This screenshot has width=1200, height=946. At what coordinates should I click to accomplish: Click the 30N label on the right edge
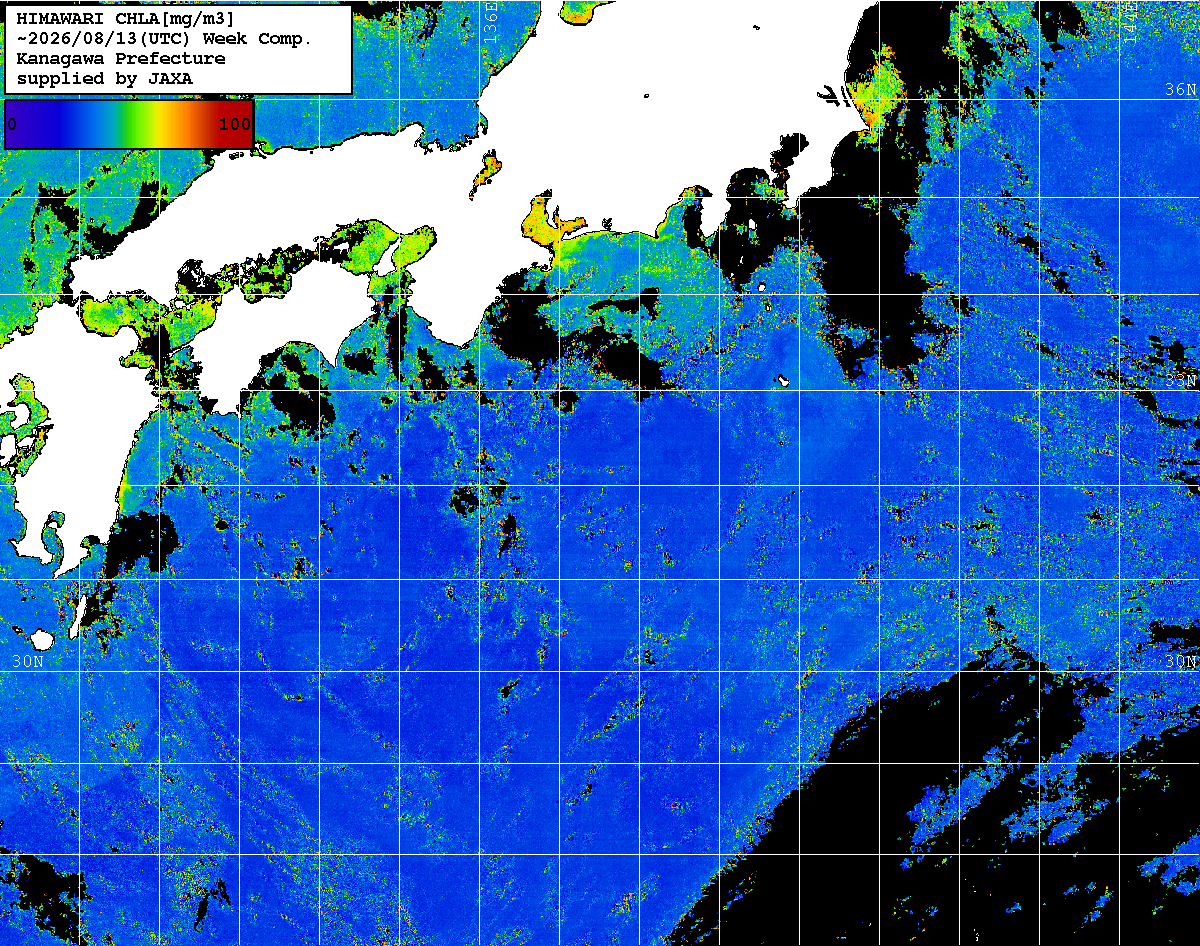1180,661
